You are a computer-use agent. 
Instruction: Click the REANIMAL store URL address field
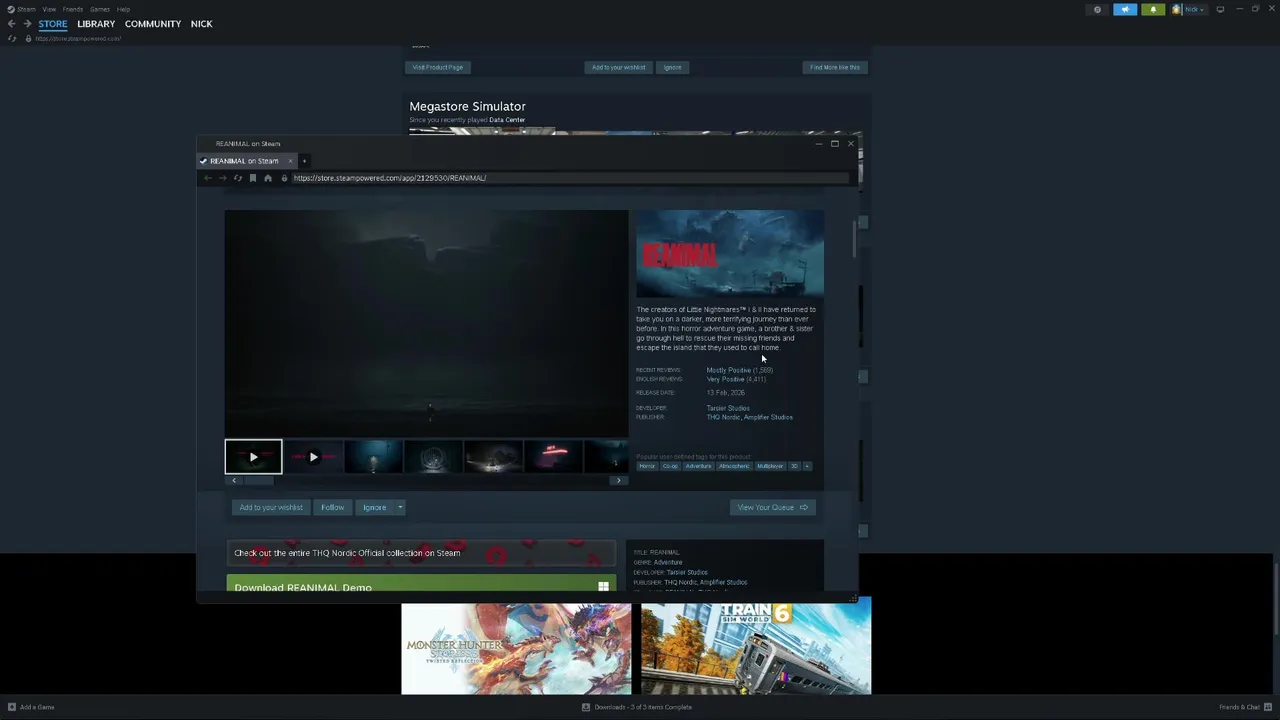[x=570, y=178]
